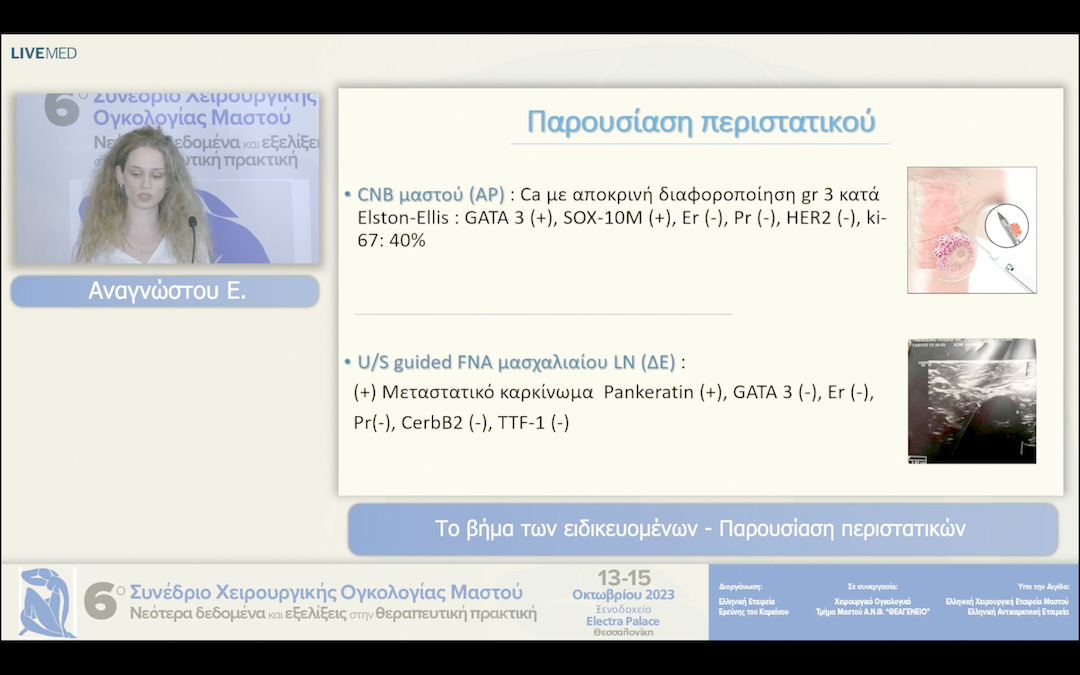The width and height of the screenshot is (1080, 675).
Task: Click the blue nude figure conference logo
Action: point(47,602)
